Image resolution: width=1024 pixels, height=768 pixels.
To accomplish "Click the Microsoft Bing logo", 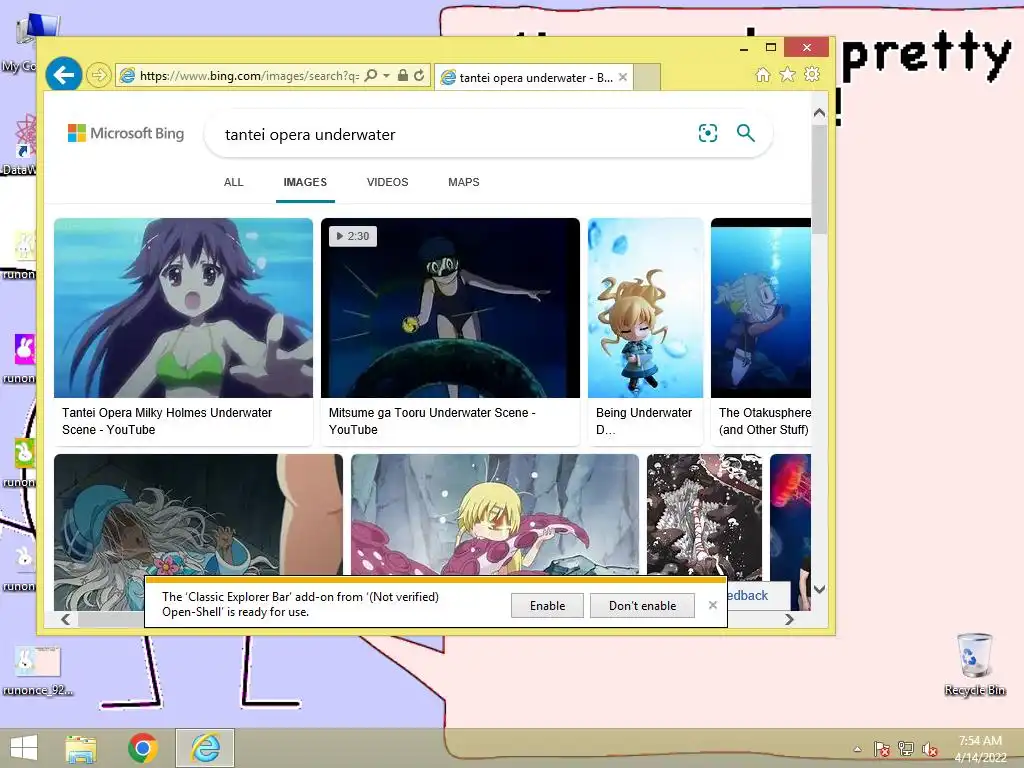I will [126, 133].
